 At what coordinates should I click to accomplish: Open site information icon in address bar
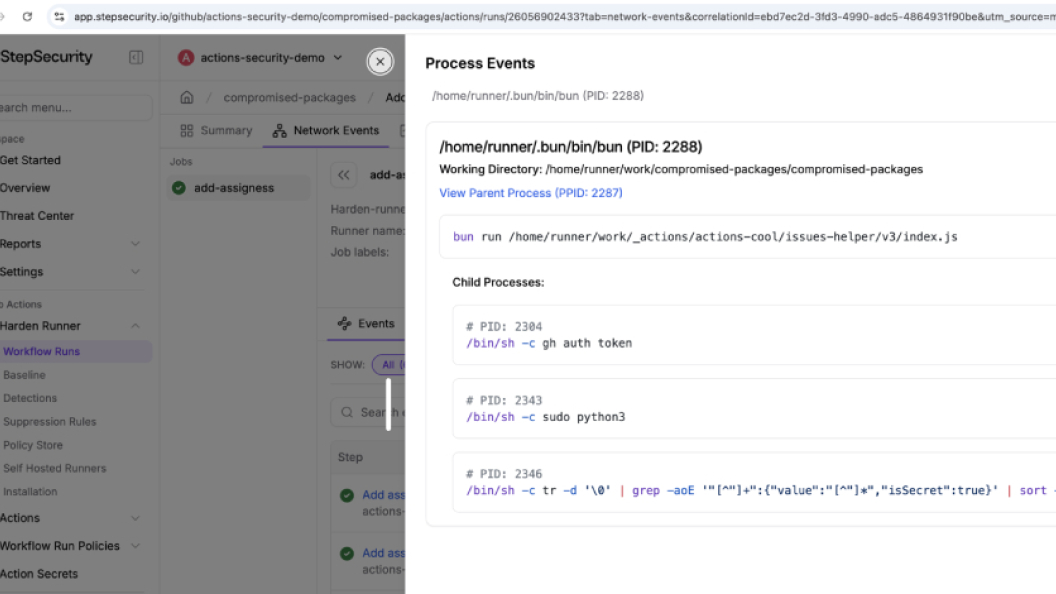click(x=59, y=16)
